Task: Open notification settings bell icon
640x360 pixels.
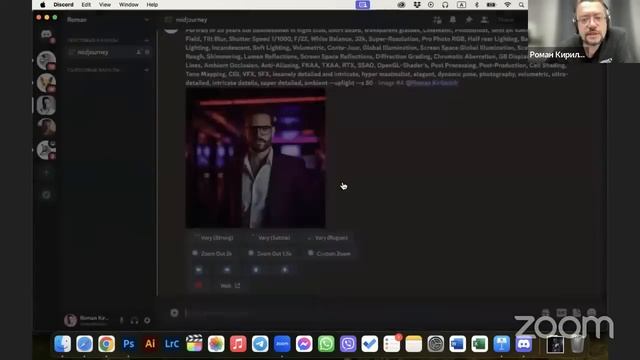Action: (x=453, y=20)
